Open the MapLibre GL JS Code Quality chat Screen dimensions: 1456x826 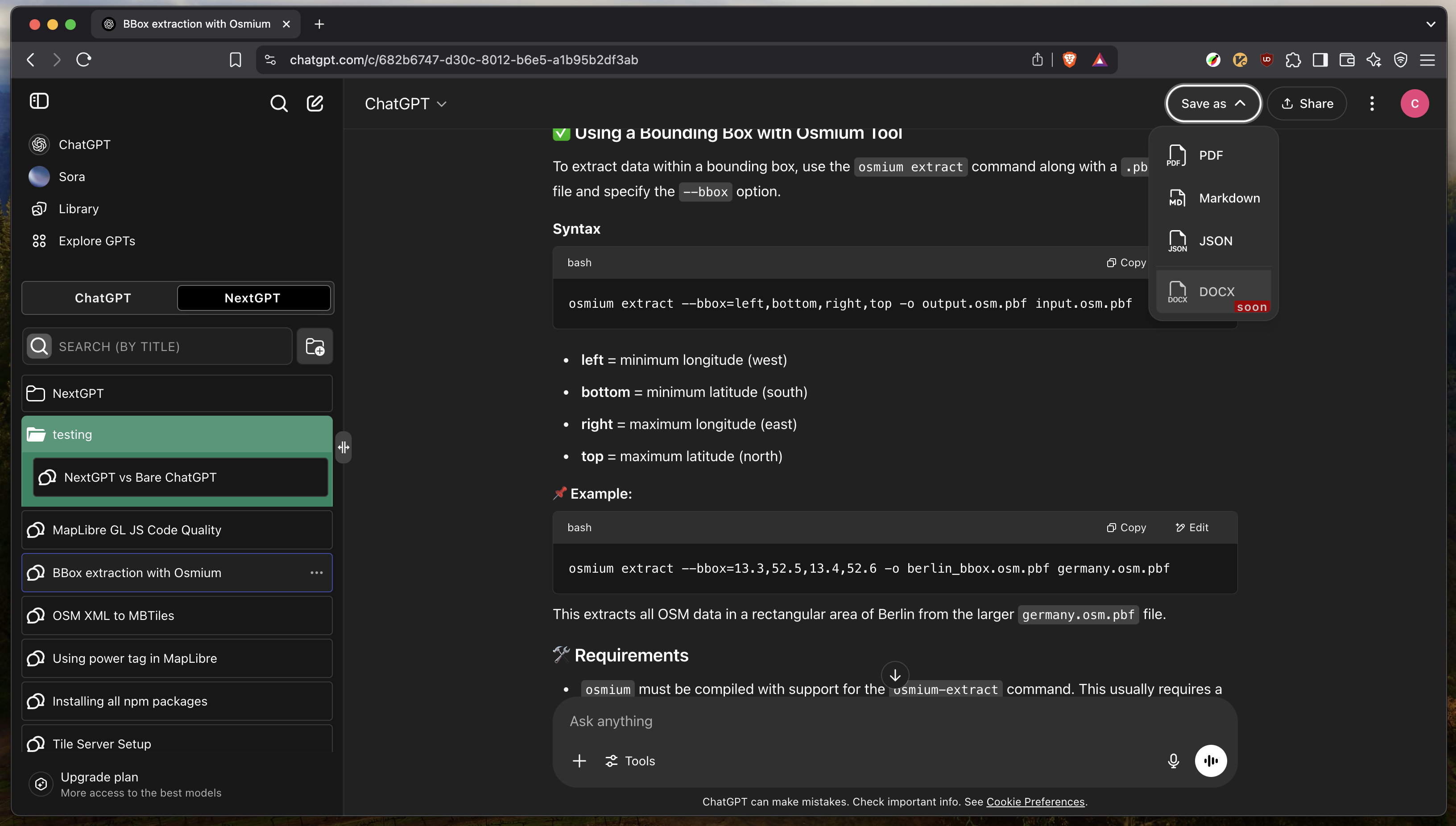click(x=177, y=530)
